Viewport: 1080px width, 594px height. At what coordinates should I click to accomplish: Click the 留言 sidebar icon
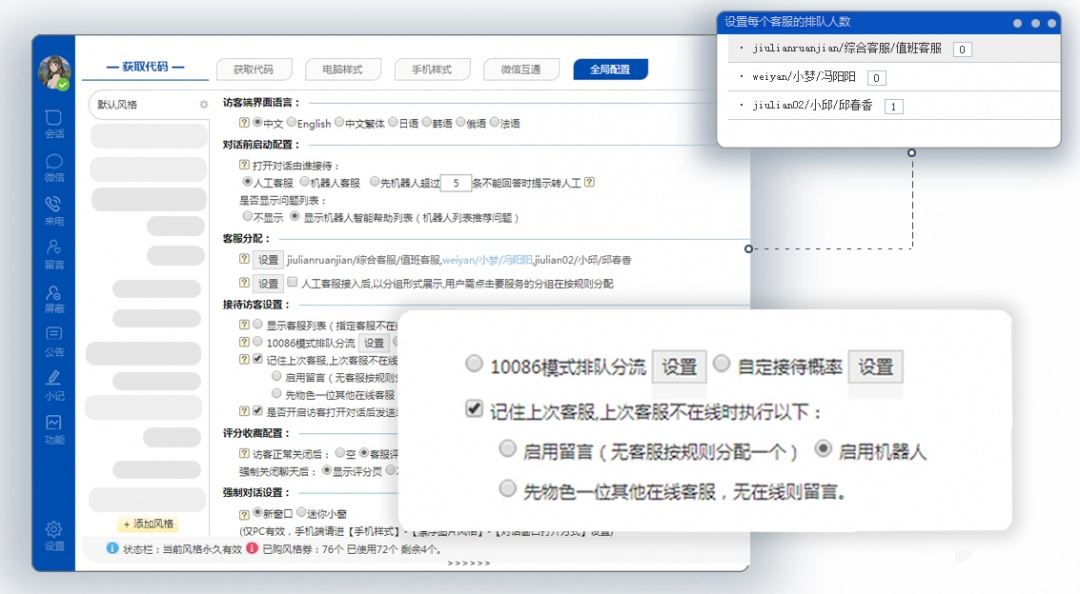tap(53, 252)
